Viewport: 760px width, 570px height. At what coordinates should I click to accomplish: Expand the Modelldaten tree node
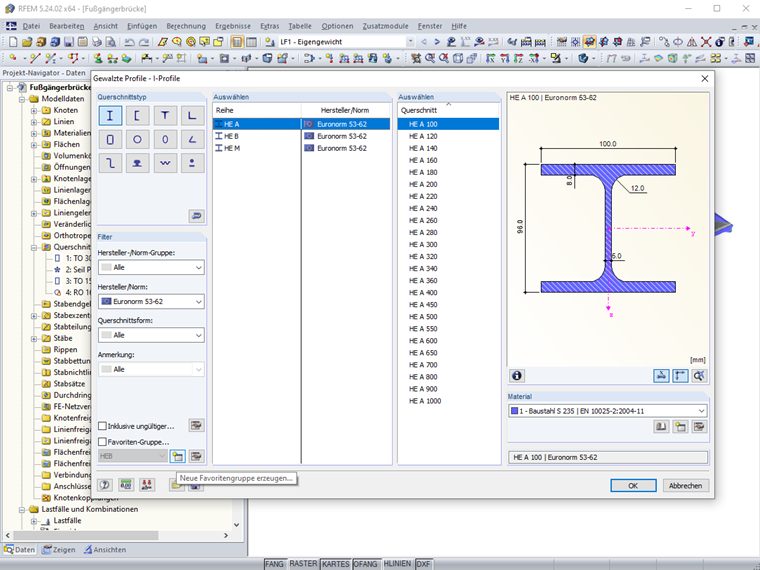(x=21, y=99)
